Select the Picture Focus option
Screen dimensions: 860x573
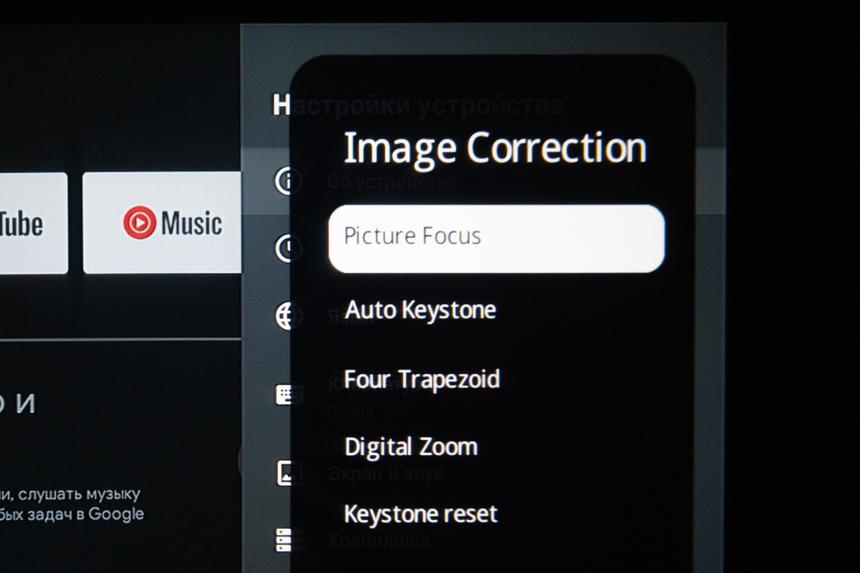pos(496,238)
